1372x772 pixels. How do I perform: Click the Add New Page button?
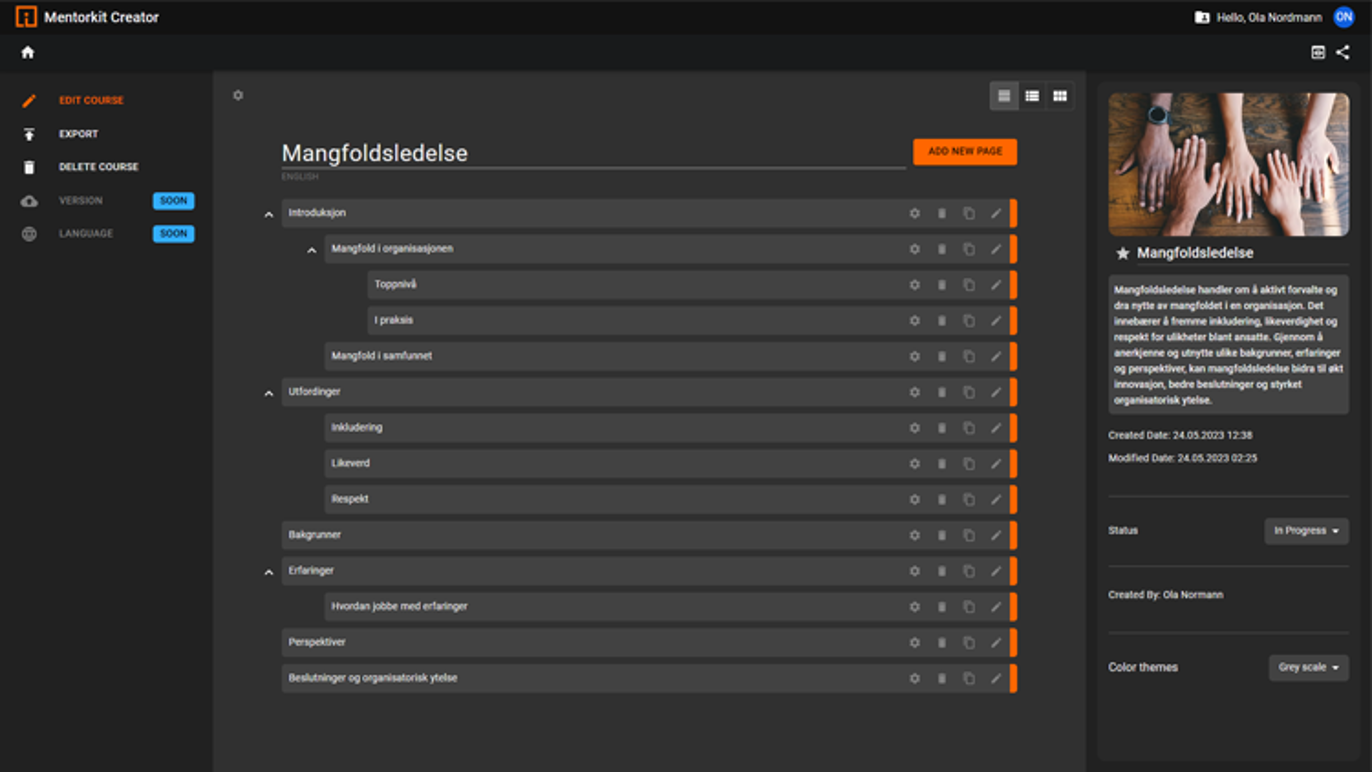[x=964, y=152]
